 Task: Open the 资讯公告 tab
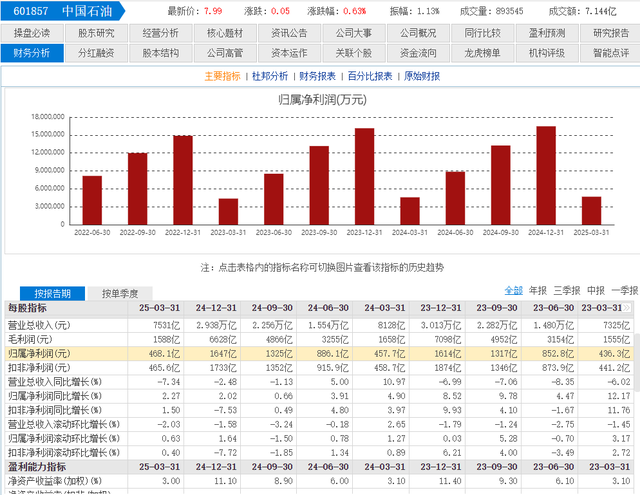[x=289, y=33]
